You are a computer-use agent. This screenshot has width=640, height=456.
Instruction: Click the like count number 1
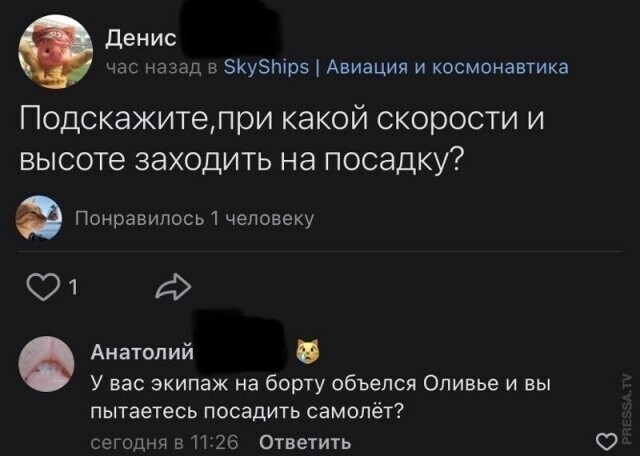click(x=74, y=290)
